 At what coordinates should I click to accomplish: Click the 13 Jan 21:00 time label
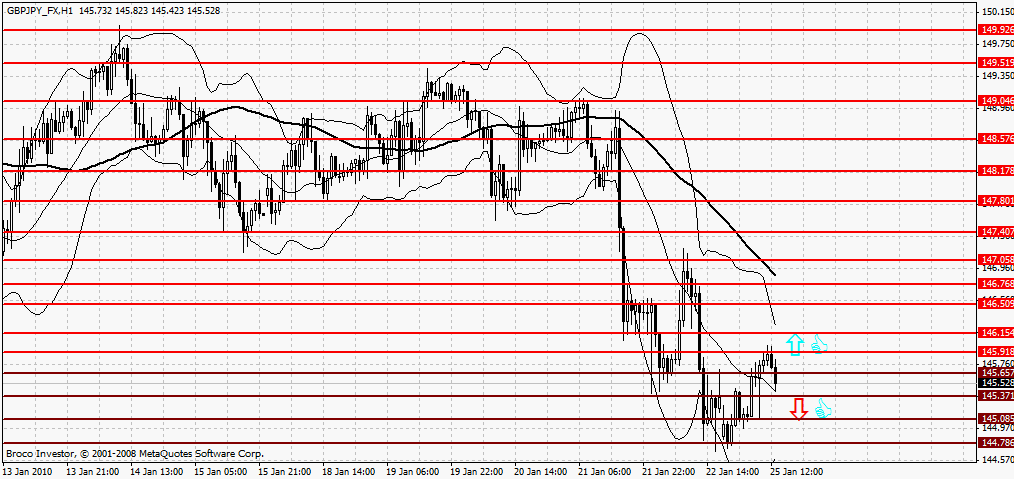(92, 473)
